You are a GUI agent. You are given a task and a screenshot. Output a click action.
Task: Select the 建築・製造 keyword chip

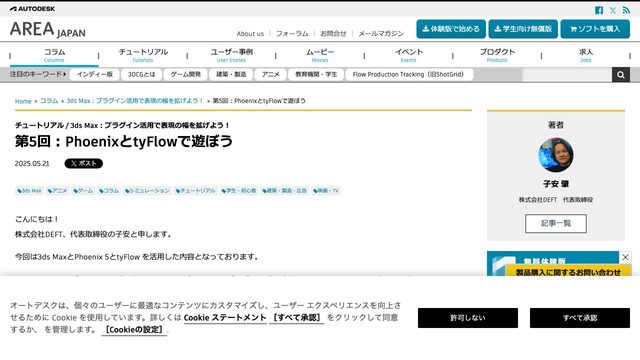click(x=231, y=74)
